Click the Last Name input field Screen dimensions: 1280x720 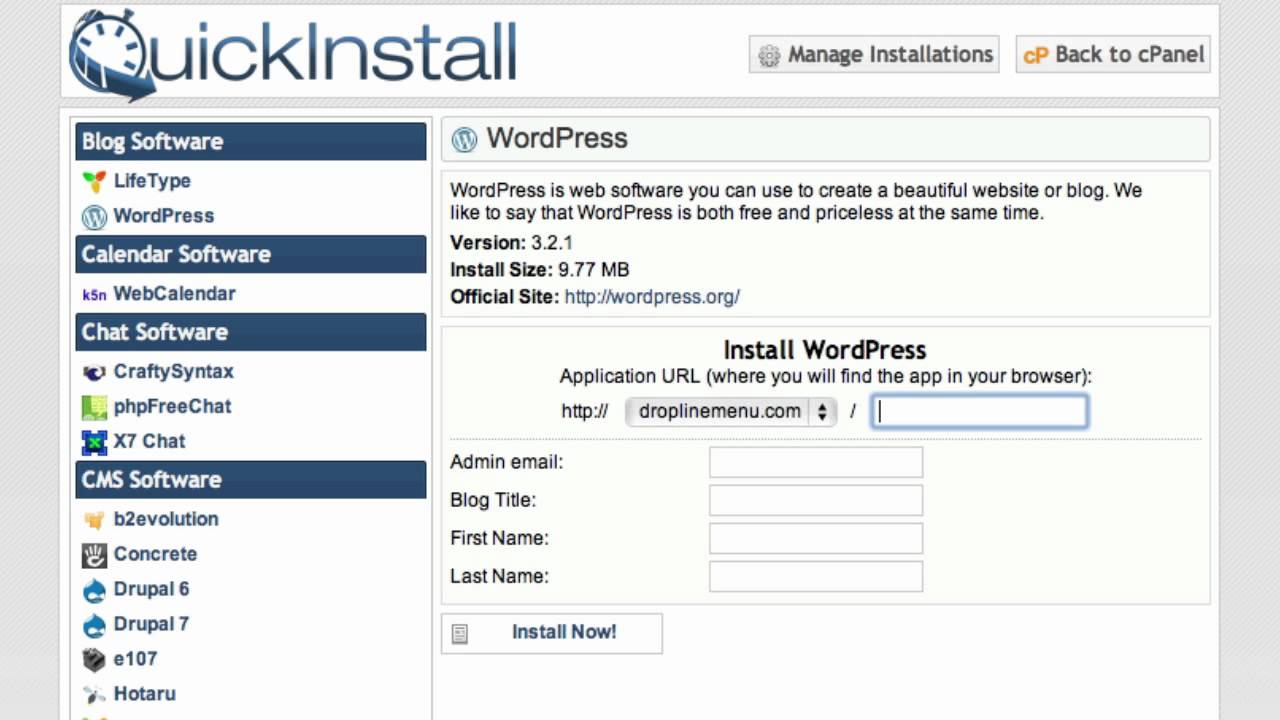click(816, 576)
